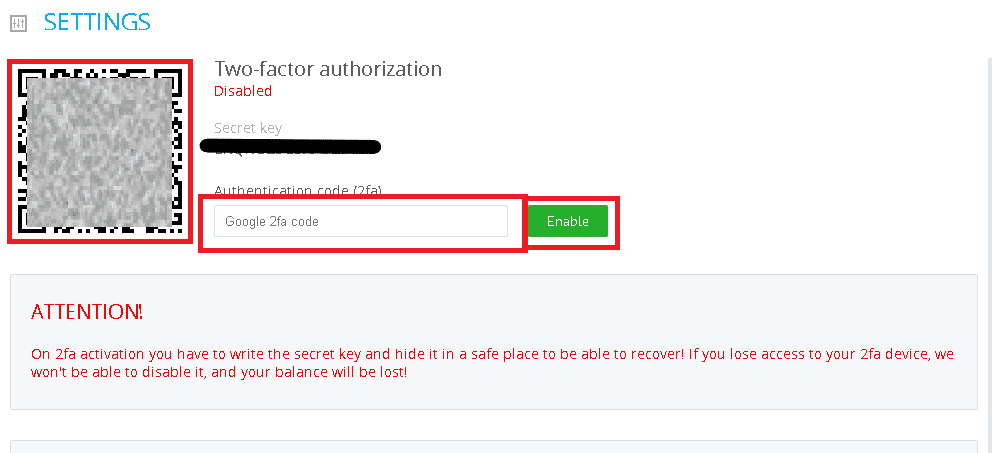992x453 pixels.
Task: Click the blurred two-factor QR code image
Action: coord(99,151)
